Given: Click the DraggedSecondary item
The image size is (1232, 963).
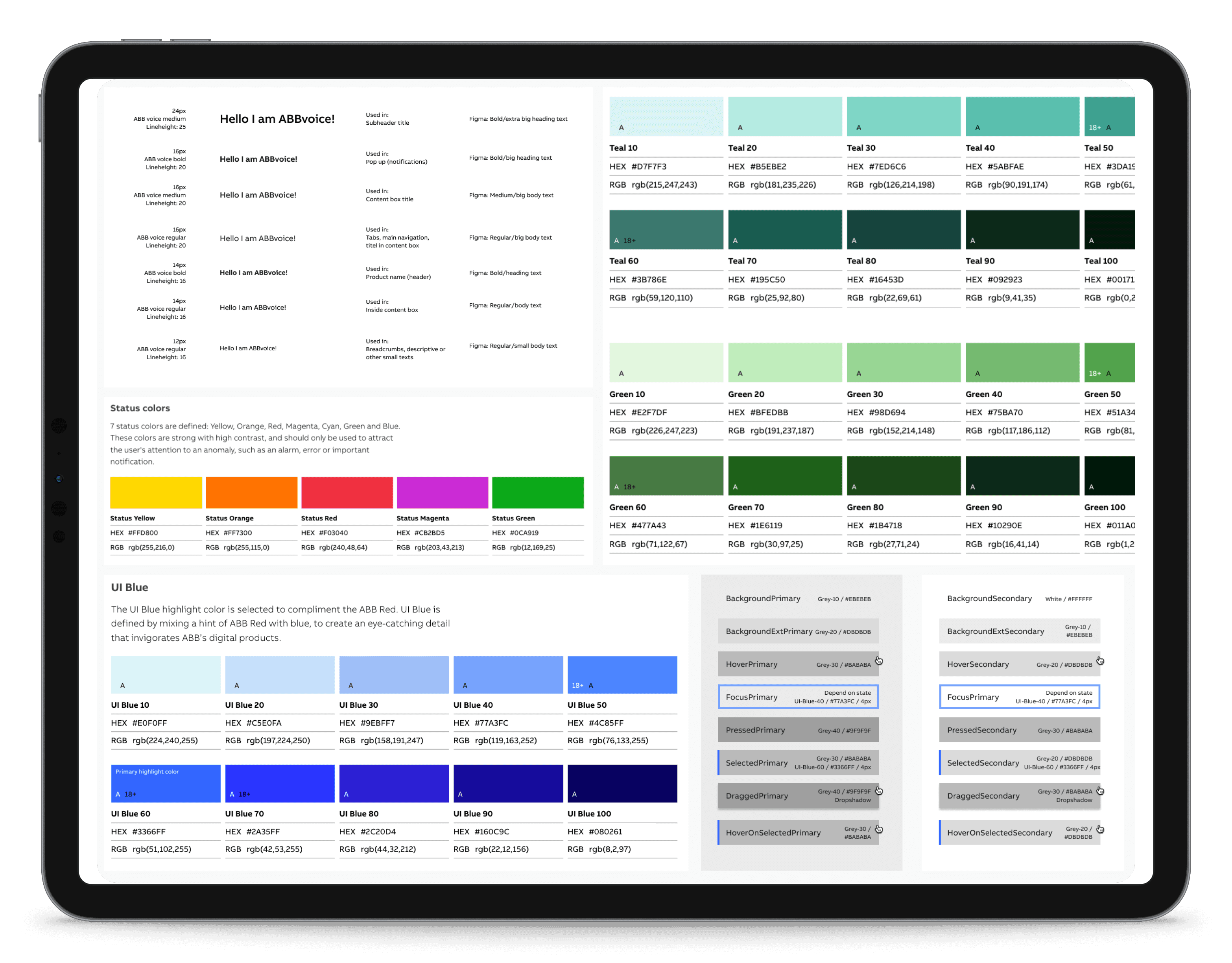Looking at the screenshot, I should (1019, 796).
